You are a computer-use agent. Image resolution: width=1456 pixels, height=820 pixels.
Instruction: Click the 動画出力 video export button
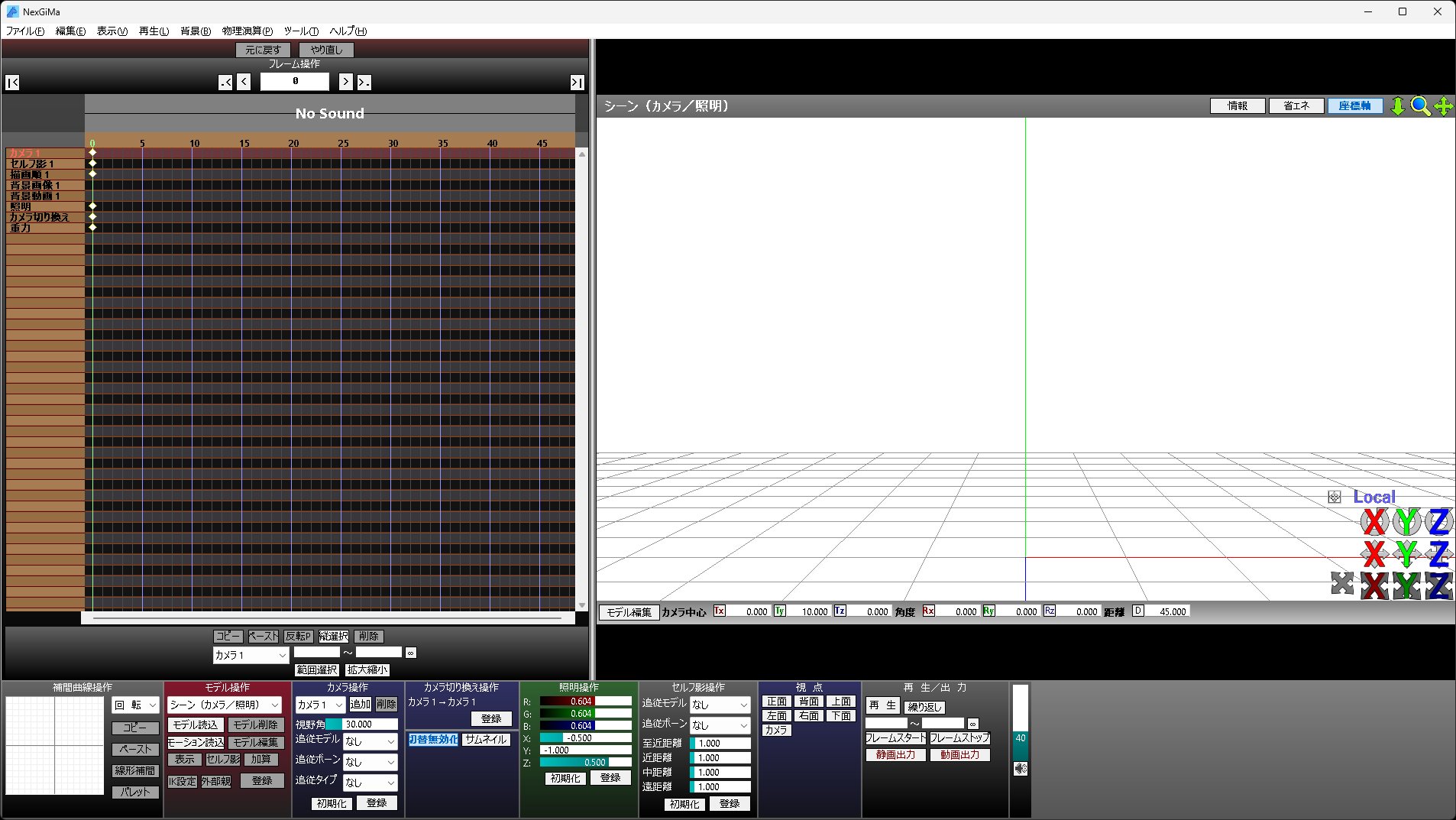coord(959,755)
